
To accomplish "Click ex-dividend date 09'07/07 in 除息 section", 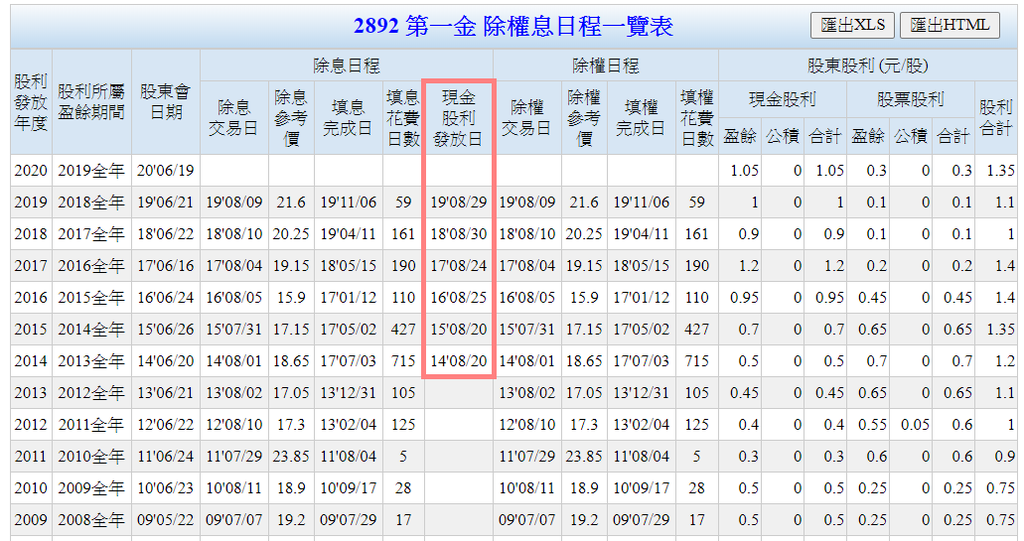I will point(234,520).
